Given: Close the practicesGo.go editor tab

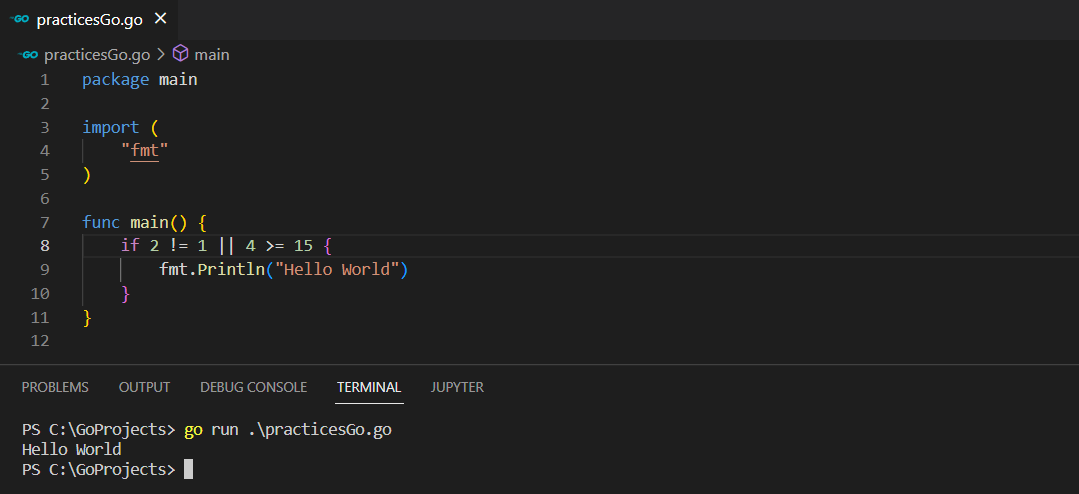Looking at the screenshot, I should [161, 19].
